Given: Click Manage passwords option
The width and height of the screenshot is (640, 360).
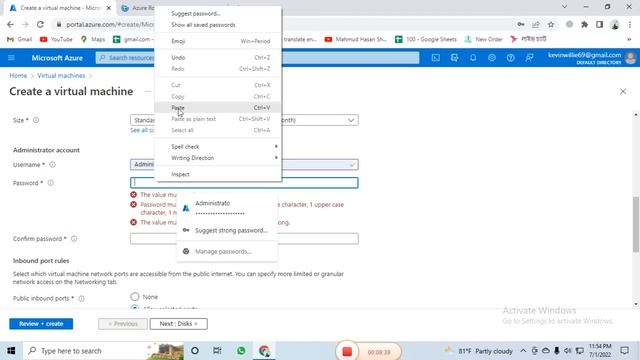Looking at the screenshot, I should tap(227, 251).
